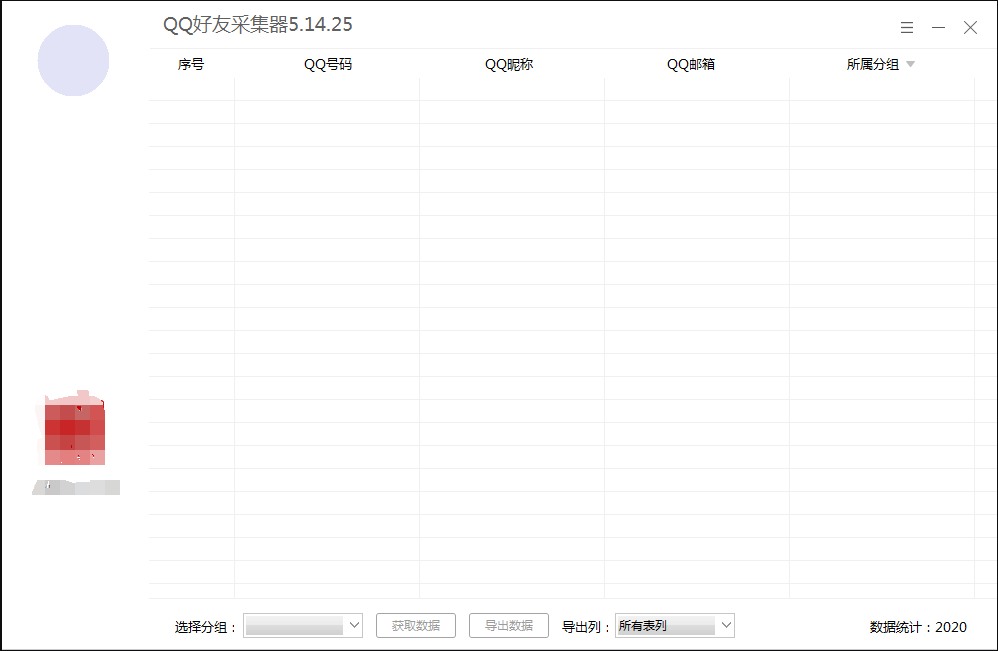Viewport: 998px width, 651px height.
Task: Expand the 所属分组 filter arrow
Action: [911, 64]
